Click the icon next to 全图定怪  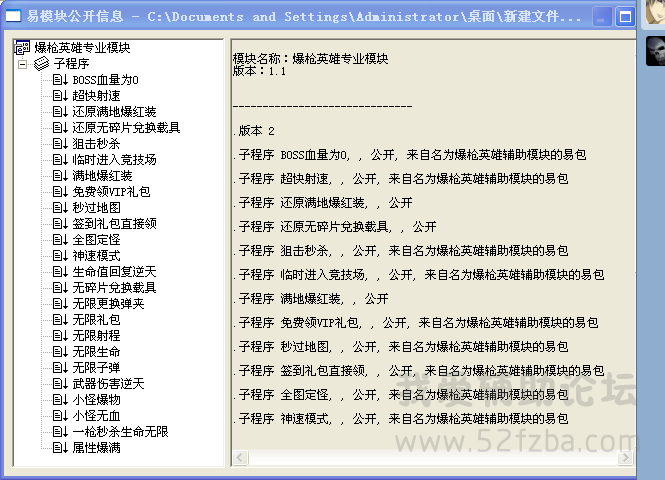[x=60, y=240]
